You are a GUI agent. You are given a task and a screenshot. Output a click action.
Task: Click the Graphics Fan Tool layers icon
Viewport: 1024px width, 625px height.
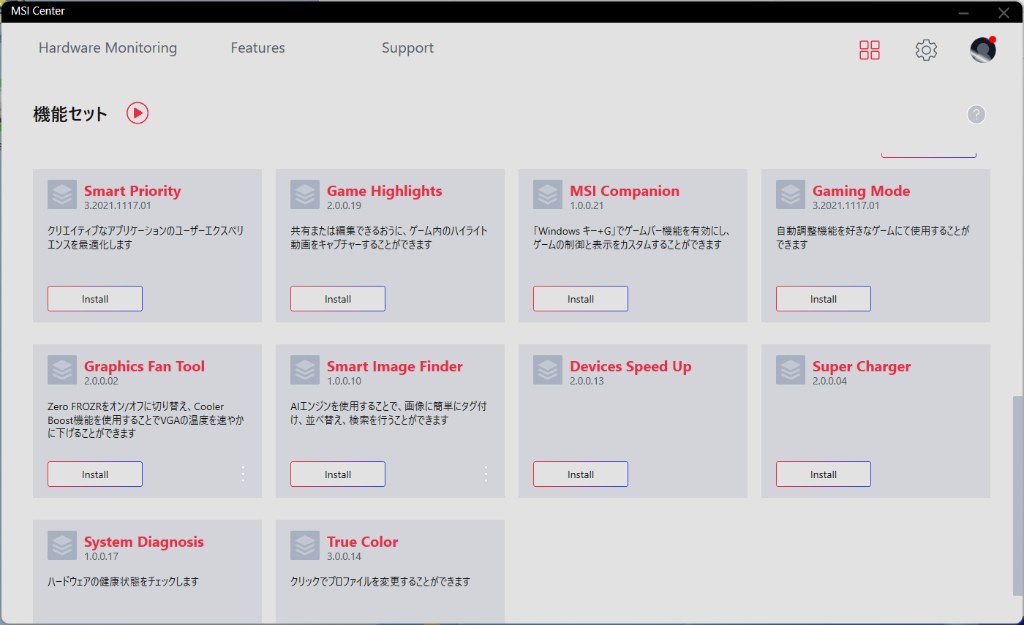tap(62, 370)
